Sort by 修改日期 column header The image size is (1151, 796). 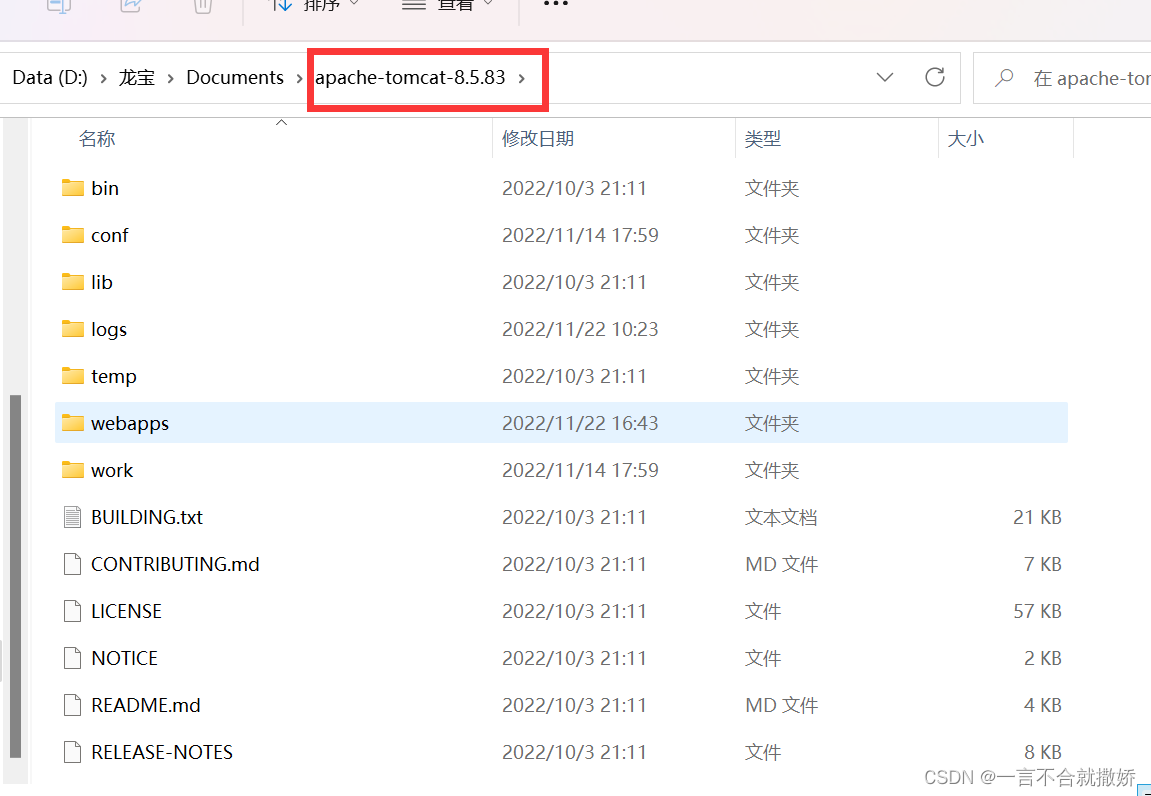click(538, 139)
